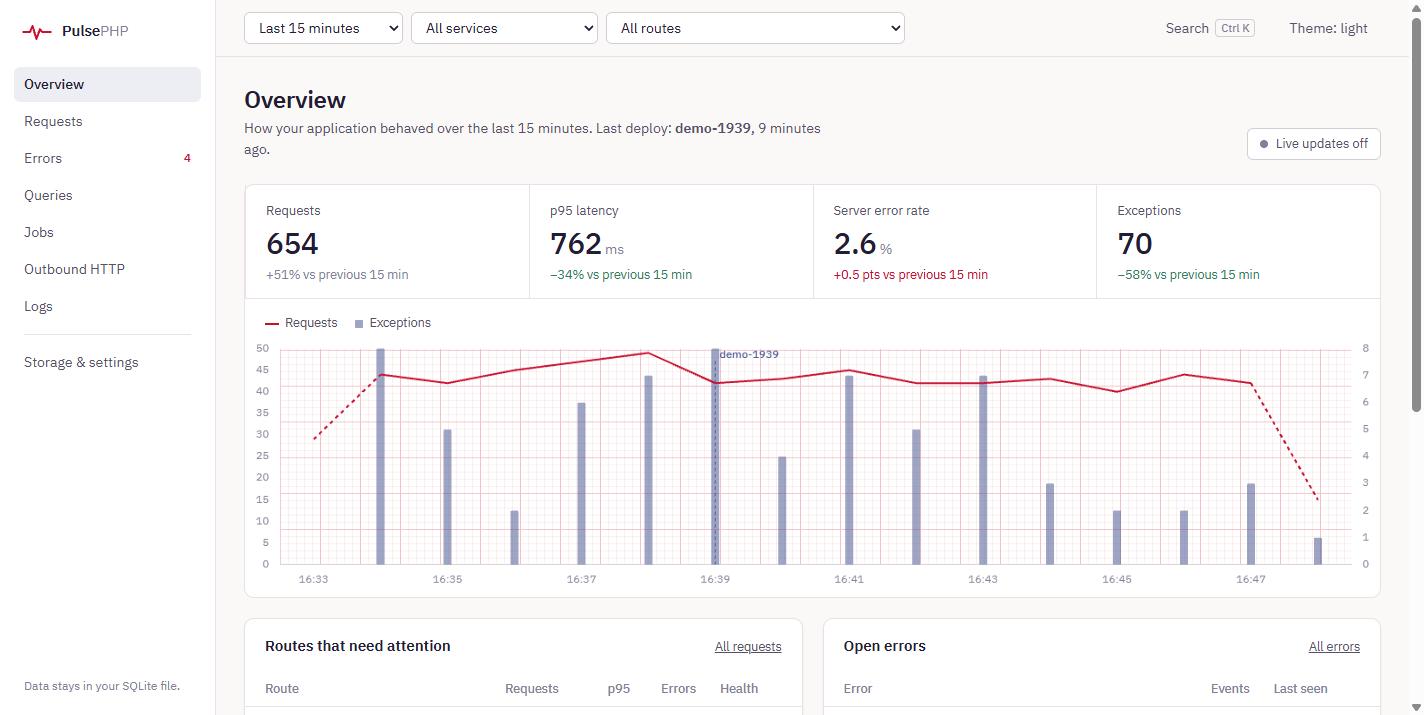Open Outbound HTTP in sidebar
This screenshot has height=715, width=1424.
tap(107, 269)
